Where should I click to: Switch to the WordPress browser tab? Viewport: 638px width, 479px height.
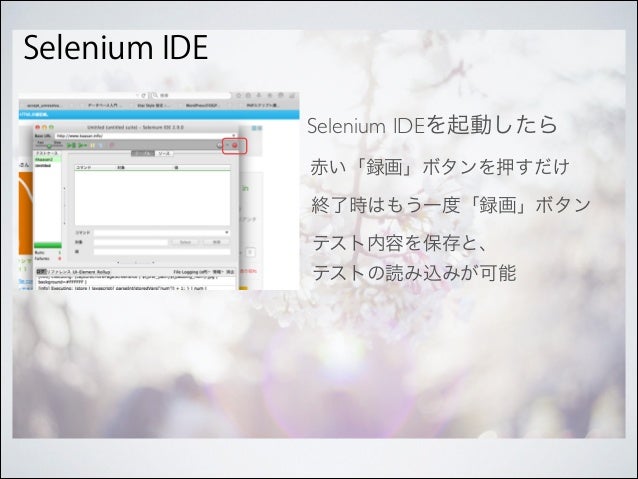[202, 105]
